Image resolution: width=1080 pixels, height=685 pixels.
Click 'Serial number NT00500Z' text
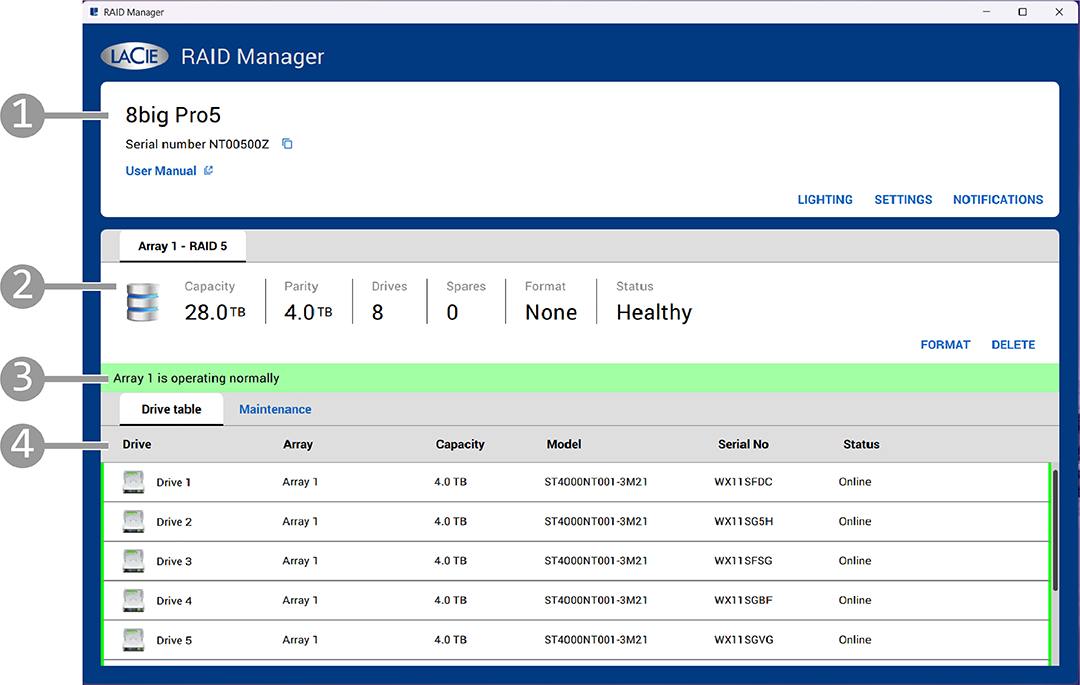coord(197,144)
